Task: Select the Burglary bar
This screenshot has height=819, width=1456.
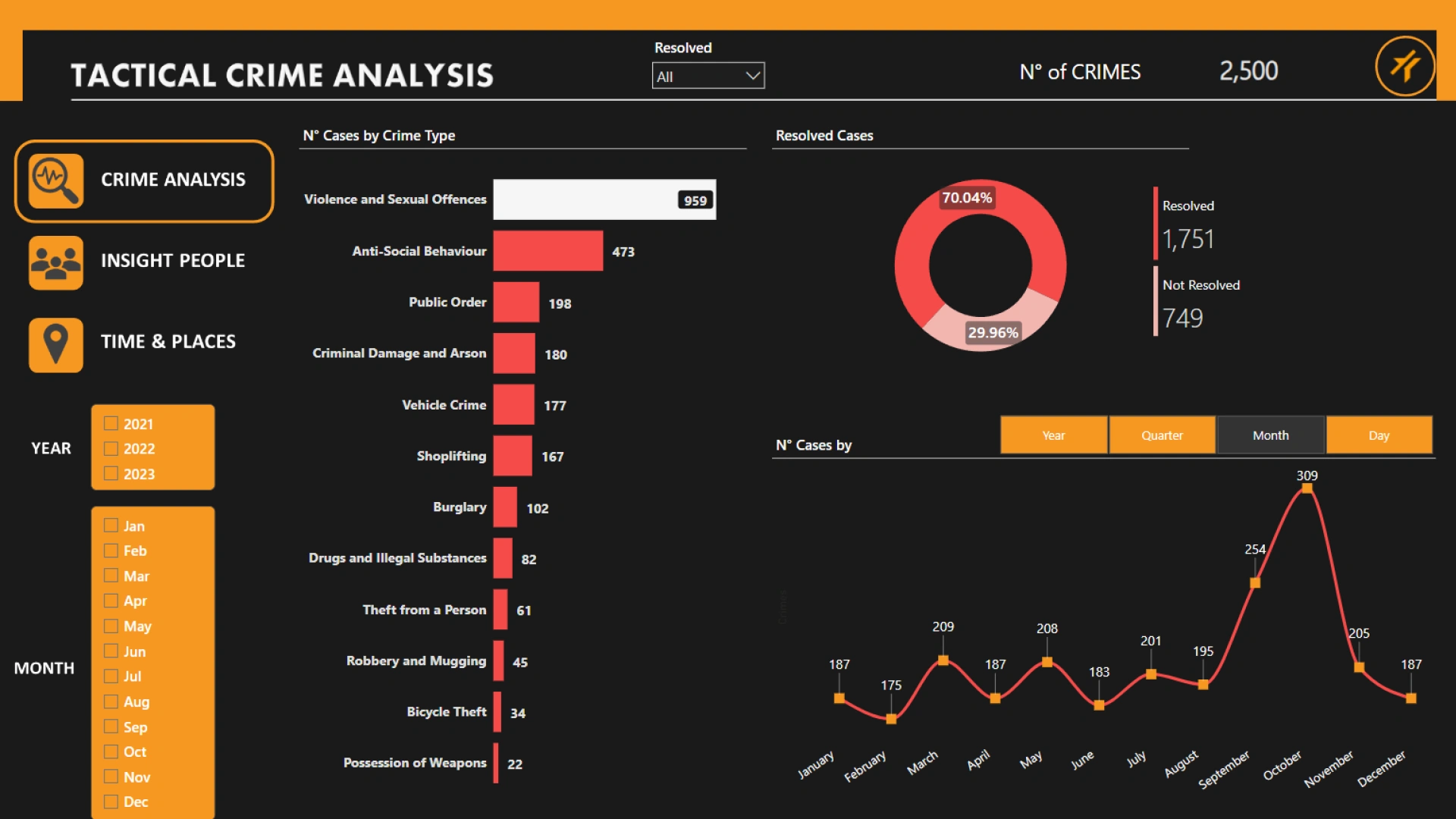Action: pyautogui.click(x=505, y=507)
